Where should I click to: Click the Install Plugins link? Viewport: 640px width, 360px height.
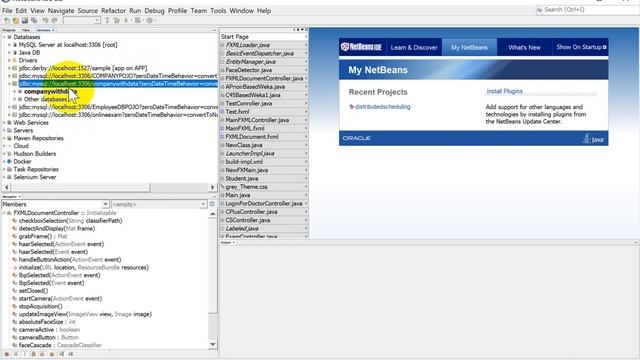pos(504,91)
